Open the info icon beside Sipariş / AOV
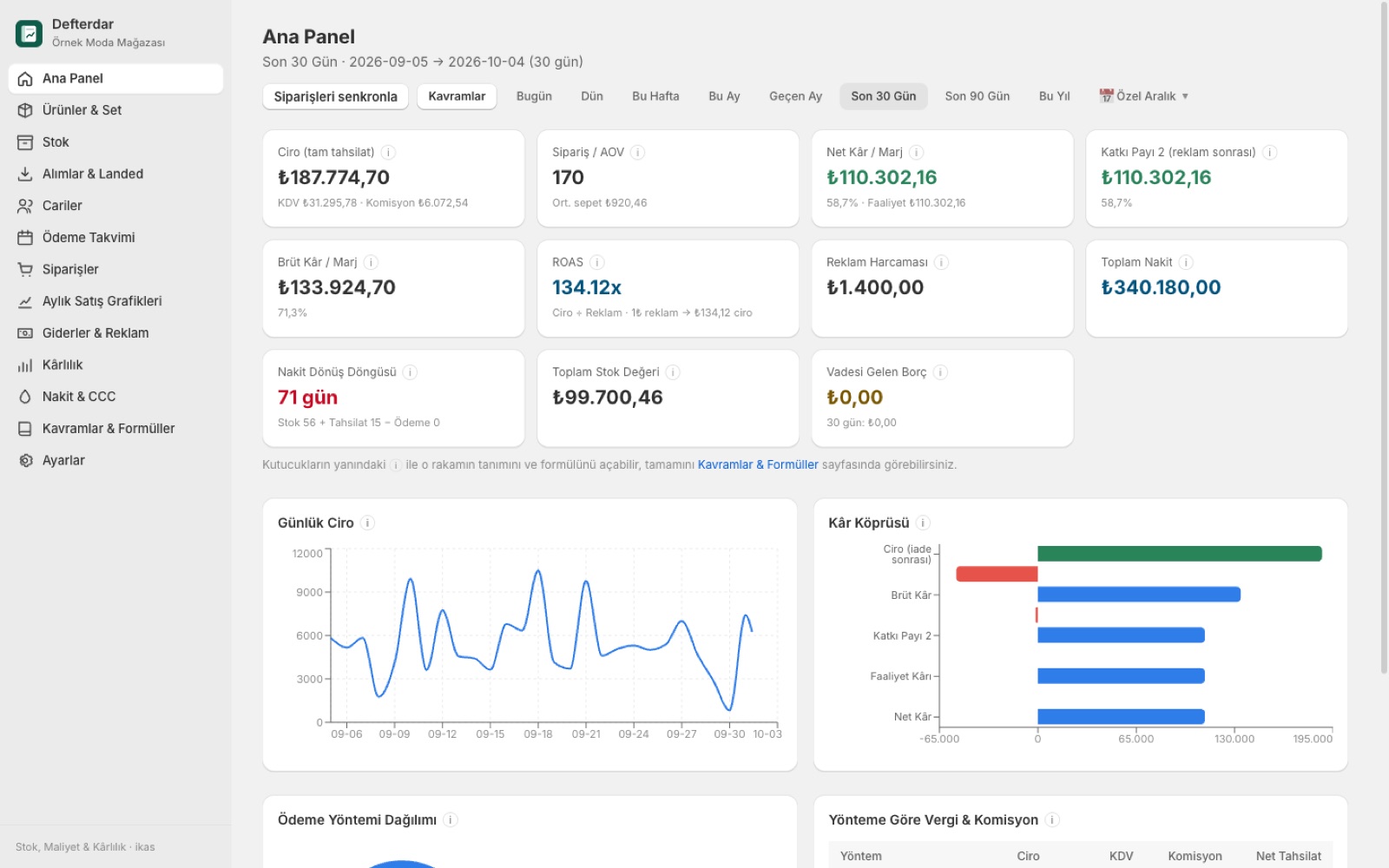 tap(638, 152)
